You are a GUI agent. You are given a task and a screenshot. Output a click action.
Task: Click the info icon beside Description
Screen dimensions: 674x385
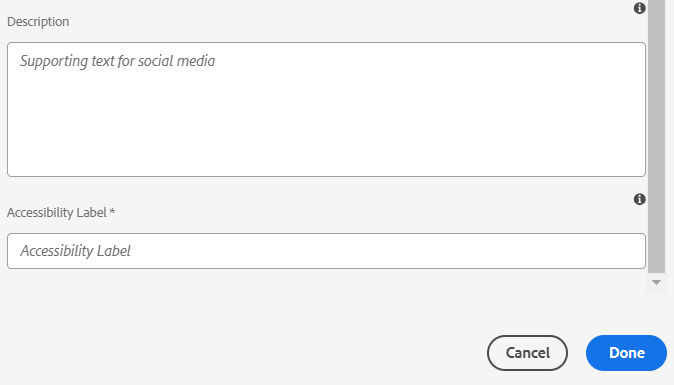(x=639, y=8)
